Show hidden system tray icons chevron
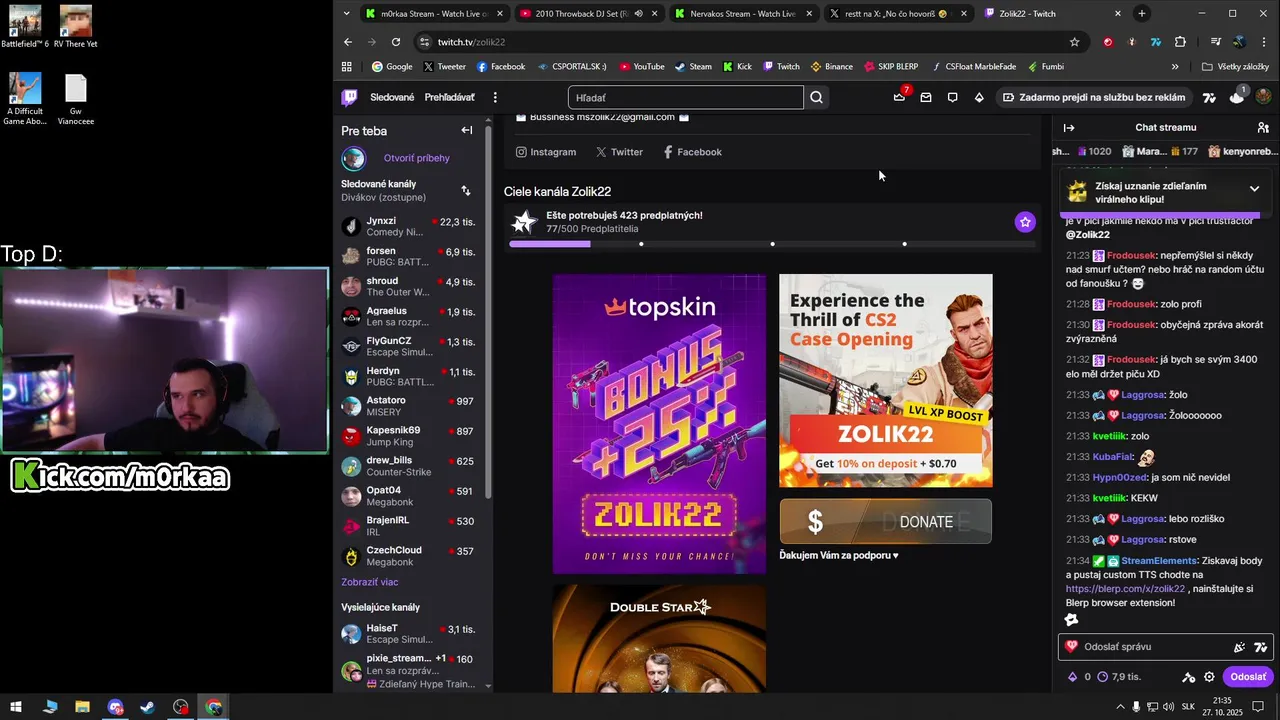The width and height of the screenshot is (1280, 720). point(1119,707)
